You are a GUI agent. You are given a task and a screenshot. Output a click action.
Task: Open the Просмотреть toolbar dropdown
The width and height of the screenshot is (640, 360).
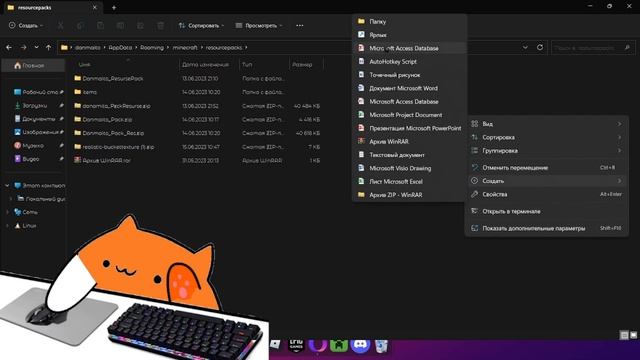click(259, 25)
